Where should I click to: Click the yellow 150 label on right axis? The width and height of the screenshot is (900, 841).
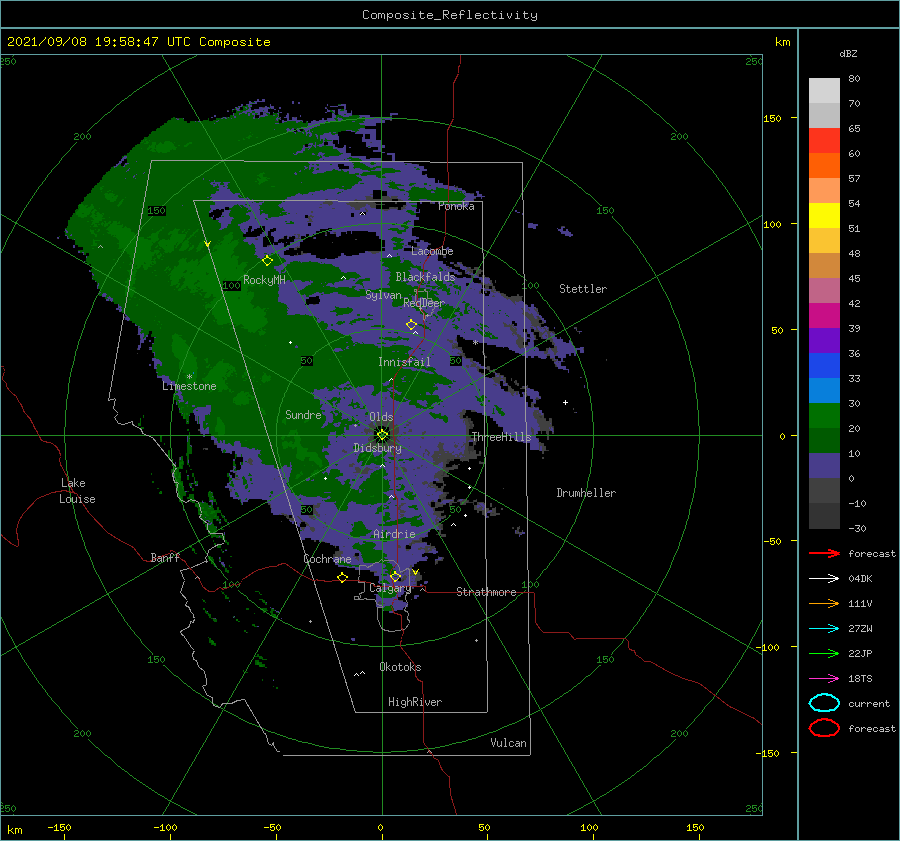click(772, 118)
